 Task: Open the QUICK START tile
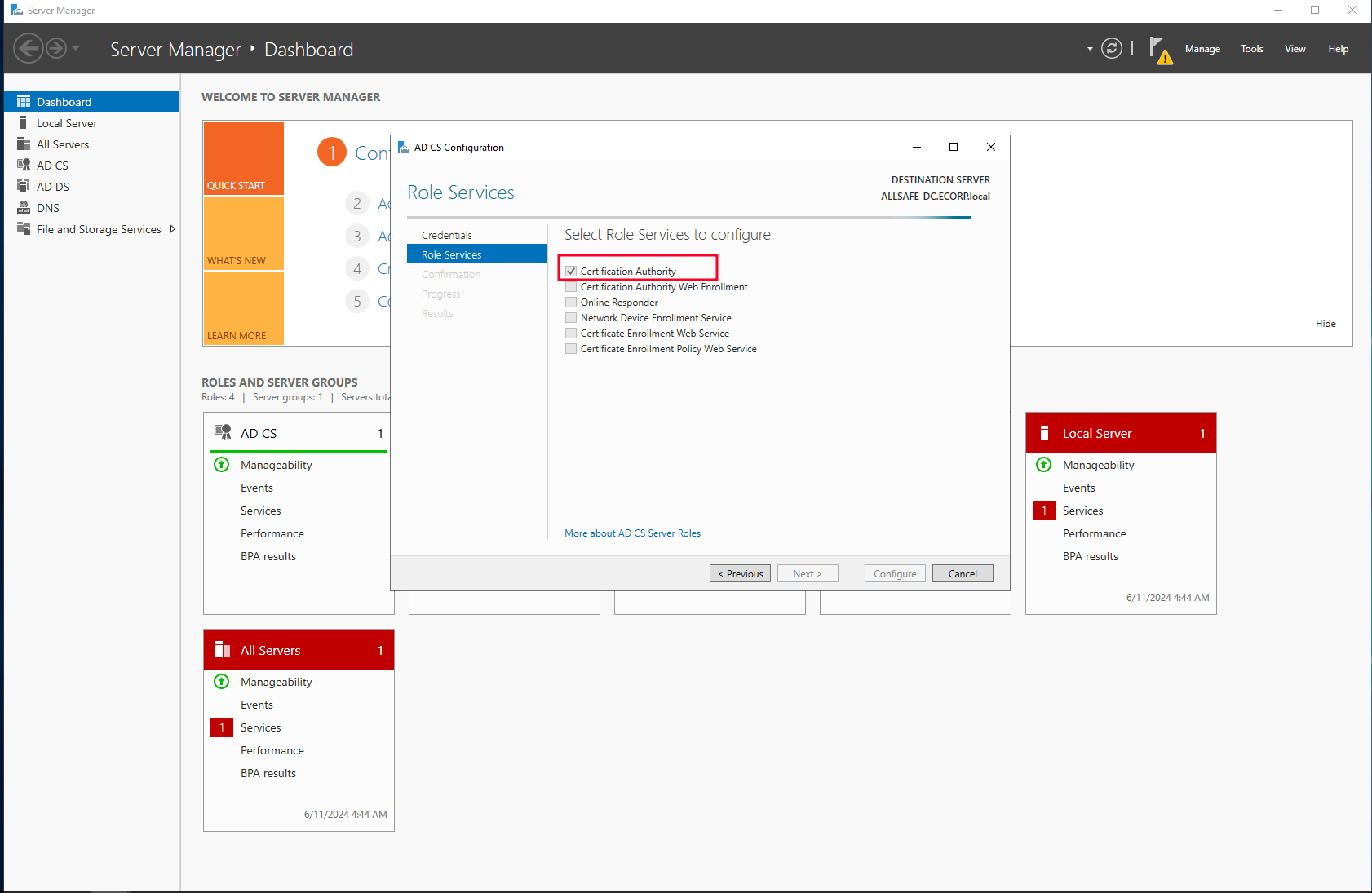tap(244, 158)
